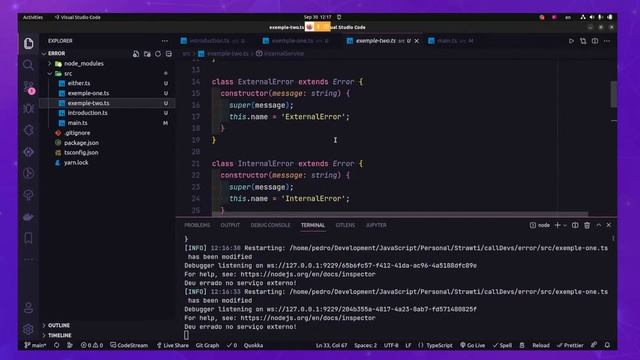
Task: Open Git Graph from status bar
Action: [207, 345]
